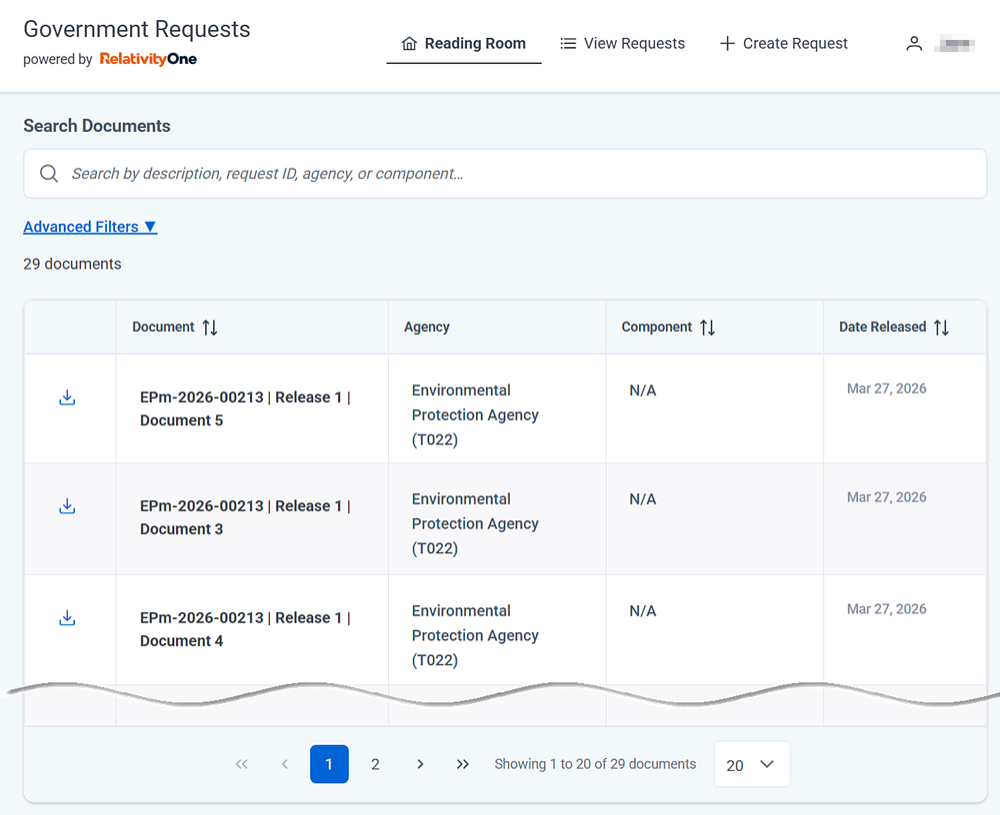Open the EPm-2026-00213 Document 5 entry
Screen dimensions: 1000x815
click(x=245, y=409)
